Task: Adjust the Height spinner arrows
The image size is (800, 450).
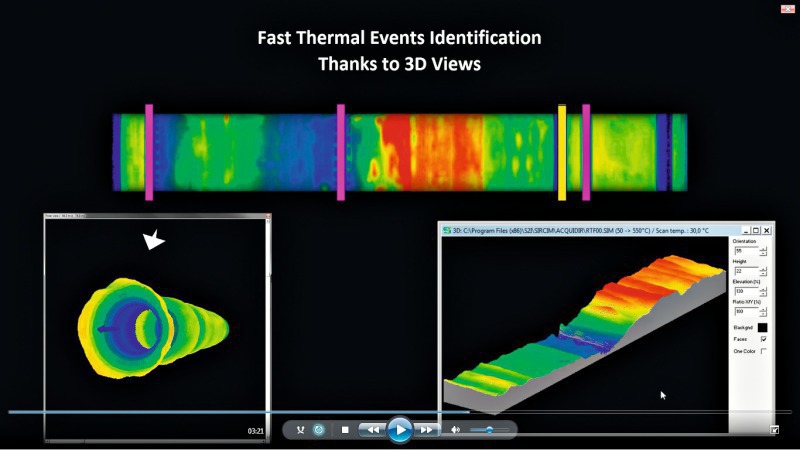Action: [x=764, y=271]
